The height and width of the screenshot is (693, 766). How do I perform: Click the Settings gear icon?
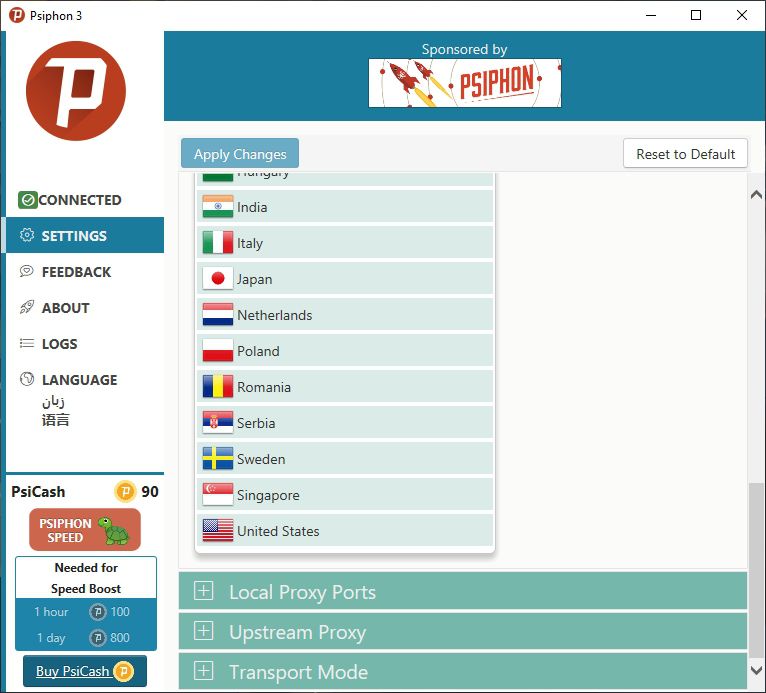(27, 235)
